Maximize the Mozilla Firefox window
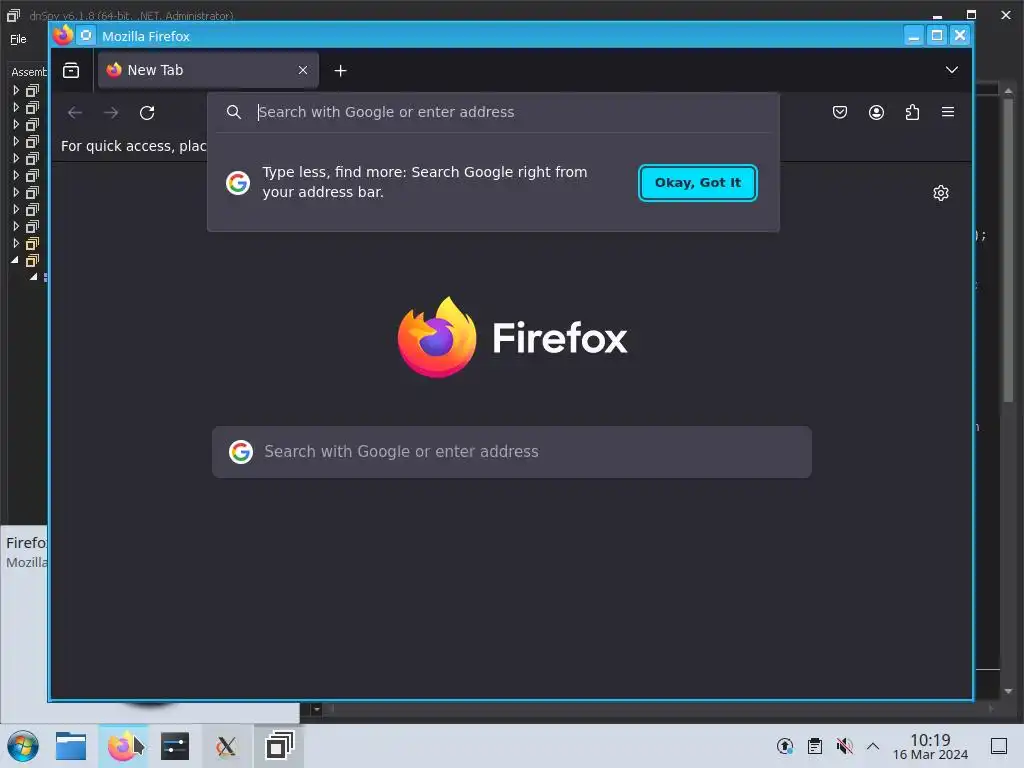The height and width of the screenshot is (768, 1024). coord(936,35)
